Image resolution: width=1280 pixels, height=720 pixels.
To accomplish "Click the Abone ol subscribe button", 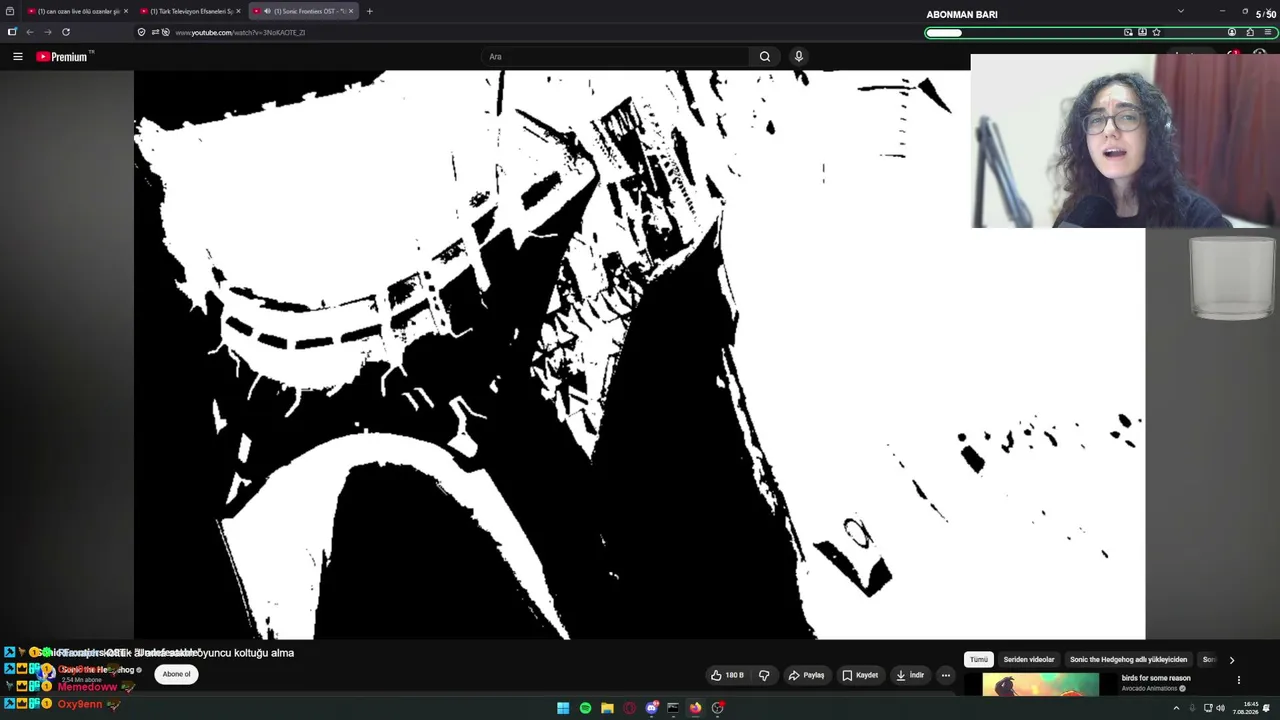I will pos(176,674).
